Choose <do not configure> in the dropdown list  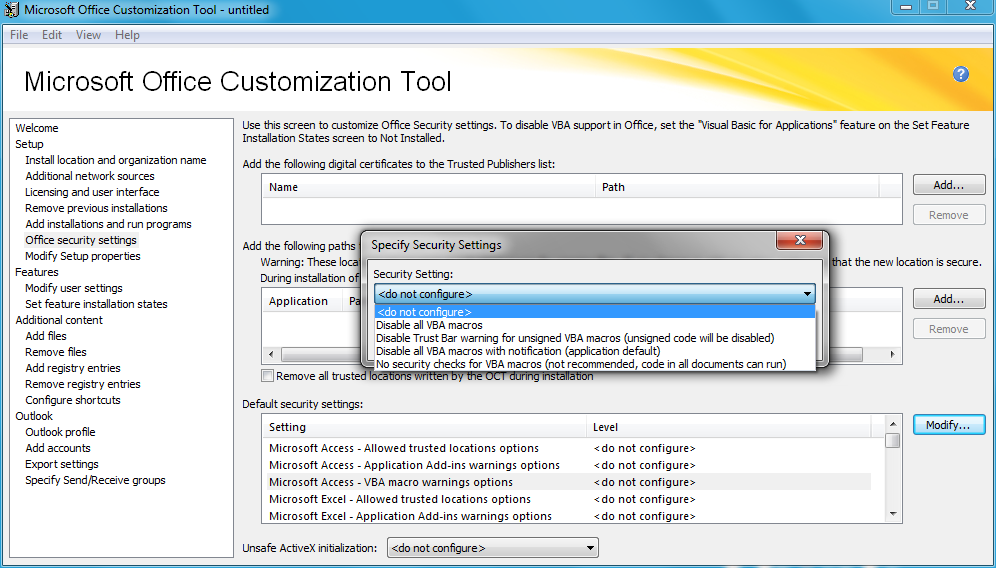(595, 312)
